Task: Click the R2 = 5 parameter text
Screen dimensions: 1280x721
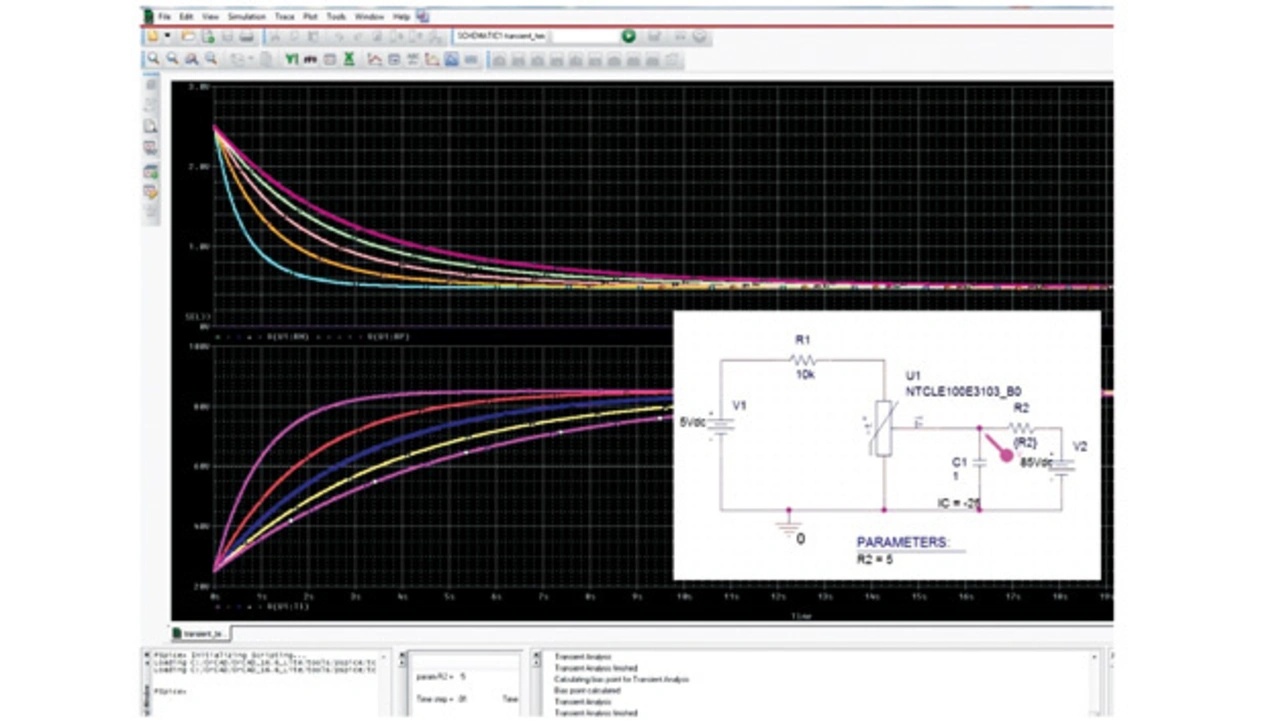Action: 875,559
